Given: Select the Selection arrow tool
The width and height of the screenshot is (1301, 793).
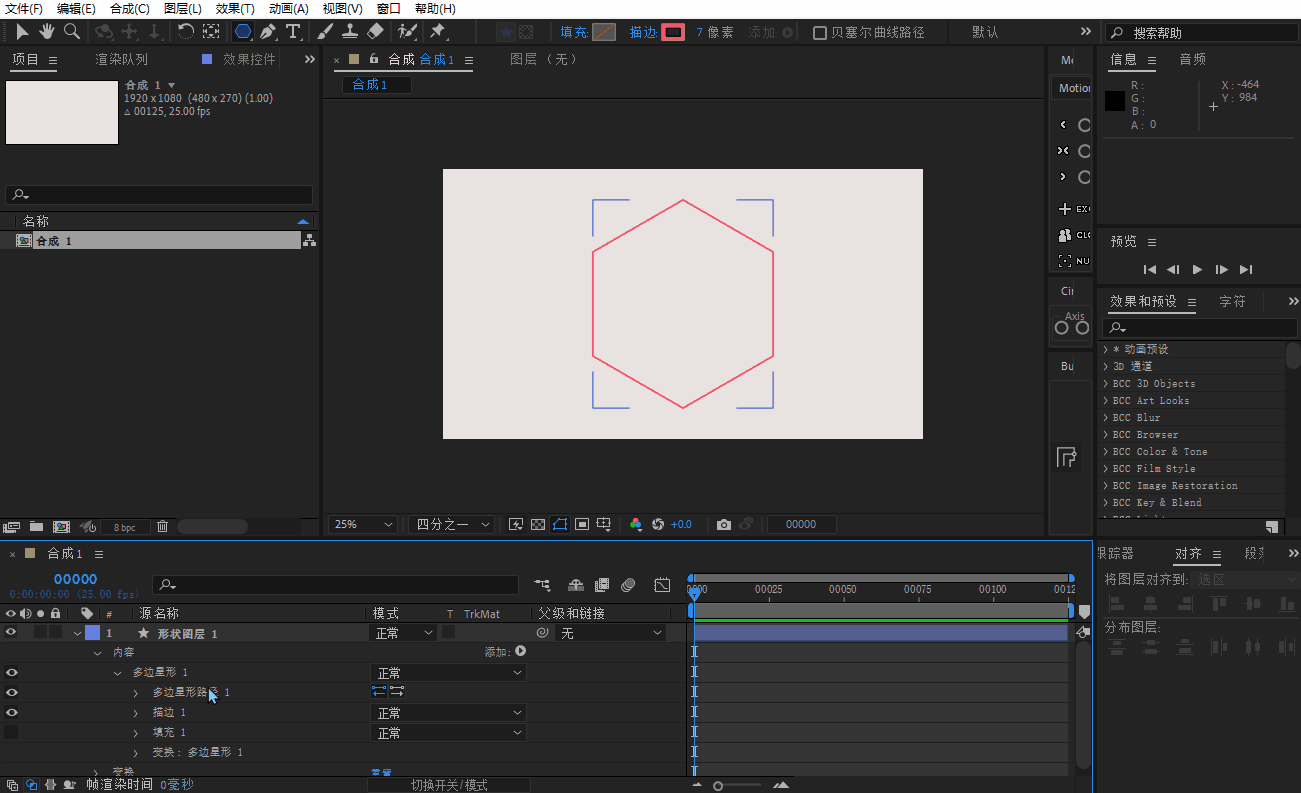Looking at the screenshot, I should 23,32.
